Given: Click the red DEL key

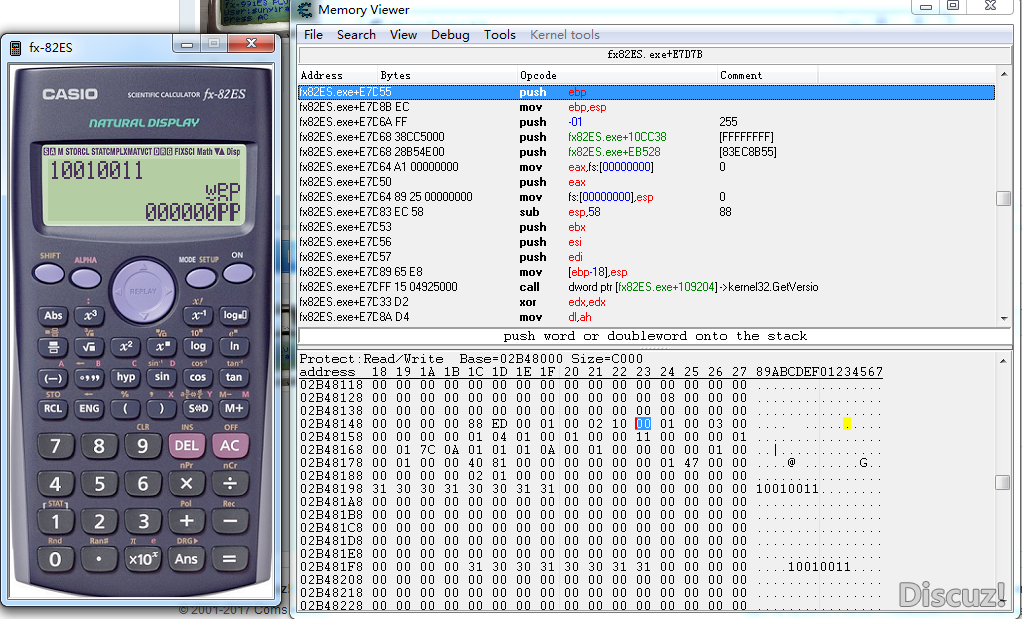Looking at the screenshot, I should pyautogui.click(x=186, y=446).
